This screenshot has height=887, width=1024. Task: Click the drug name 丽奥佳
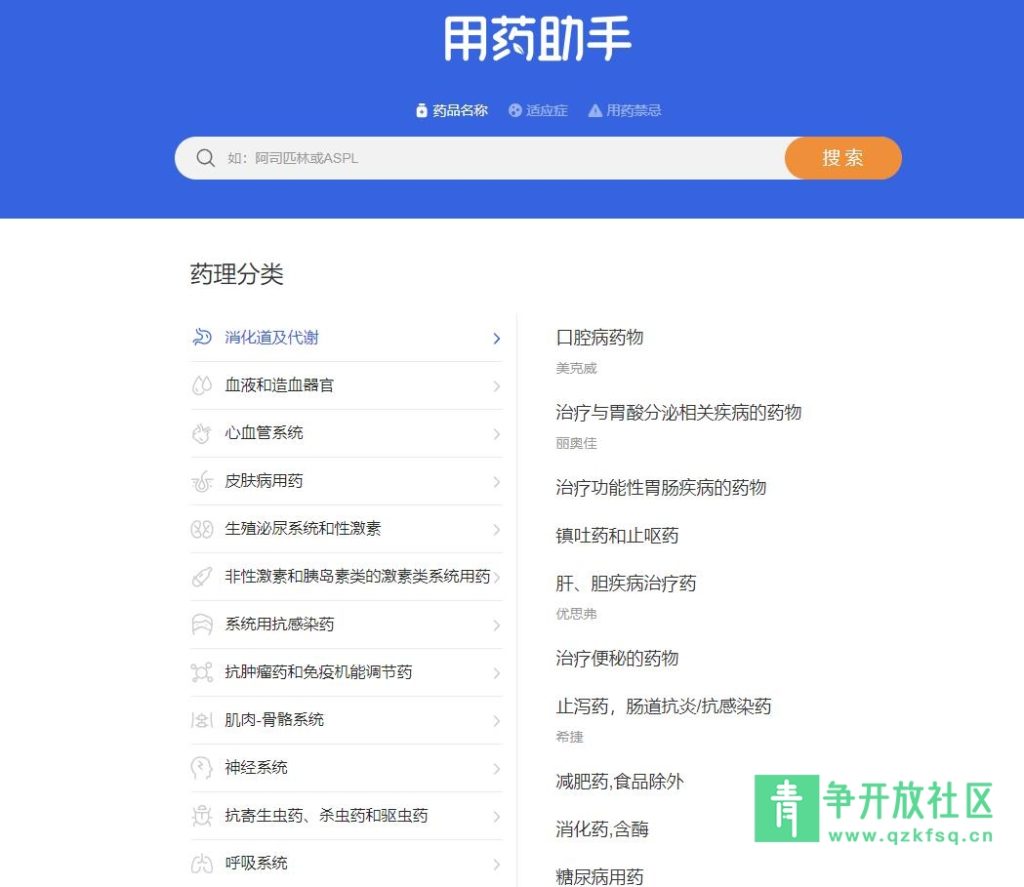pos(576,444)
